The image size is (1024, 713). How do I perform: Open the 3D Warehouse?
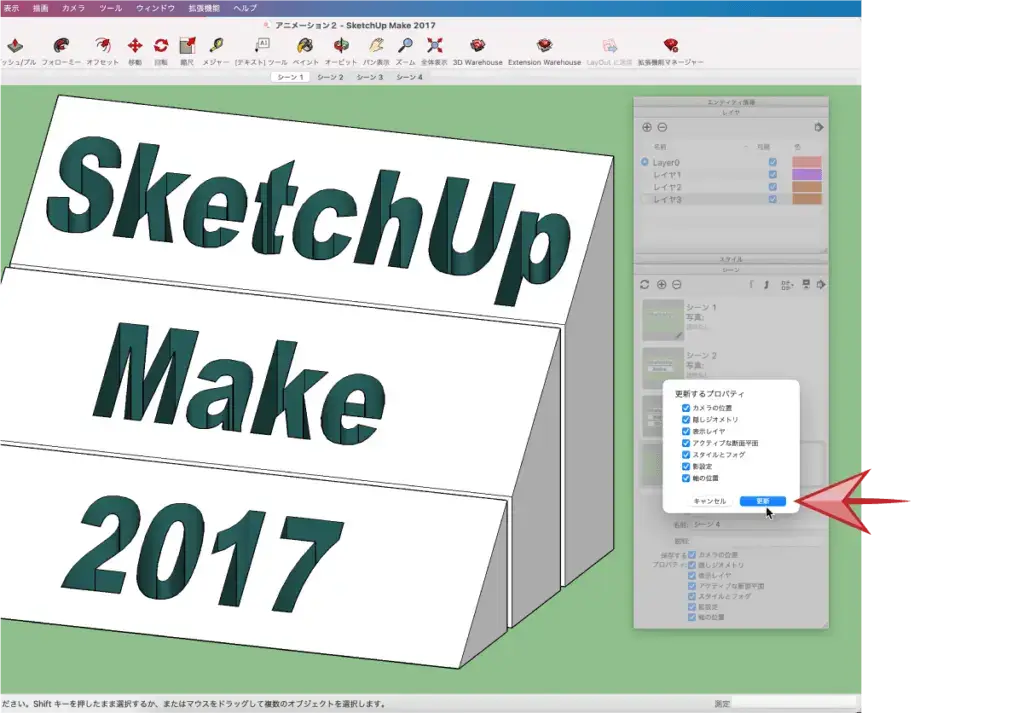[478, 46]
